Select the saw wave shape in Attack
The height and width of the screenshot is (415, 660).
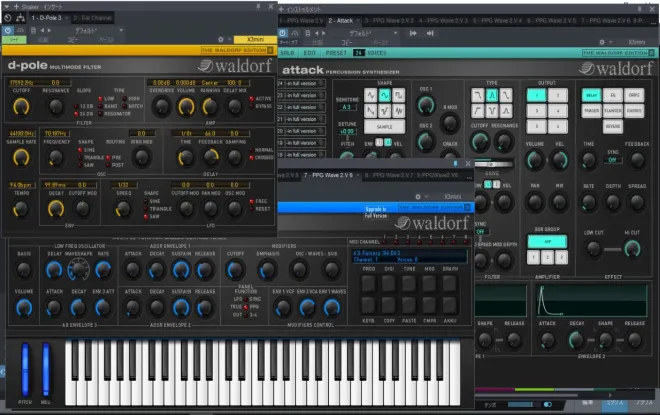(371, 111)
